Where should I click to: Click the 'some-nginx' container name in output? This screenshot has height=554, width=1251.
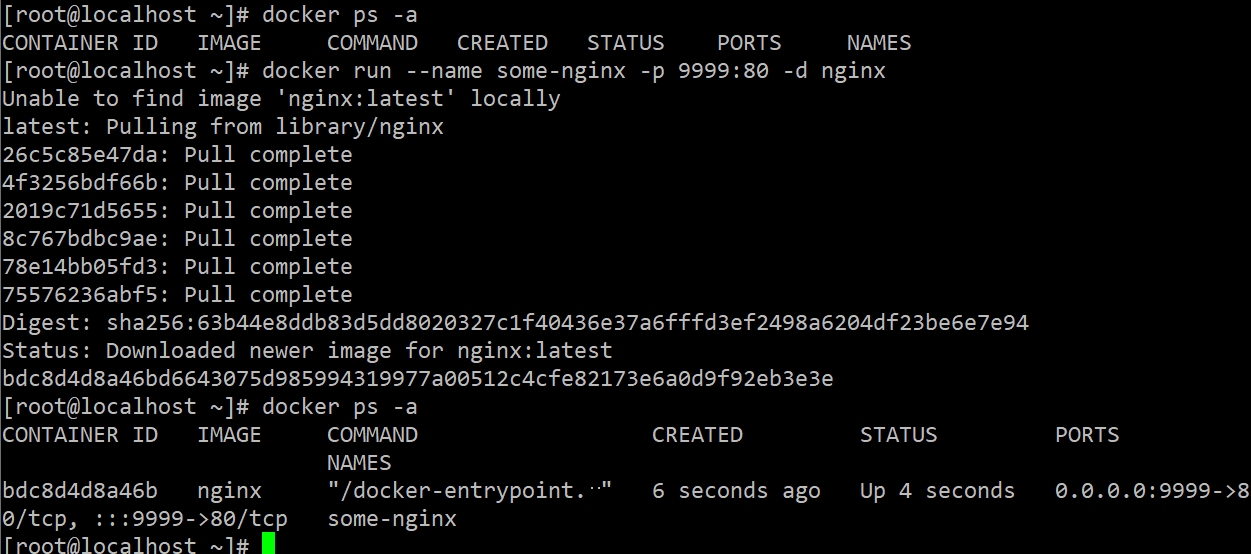point(392,519)
